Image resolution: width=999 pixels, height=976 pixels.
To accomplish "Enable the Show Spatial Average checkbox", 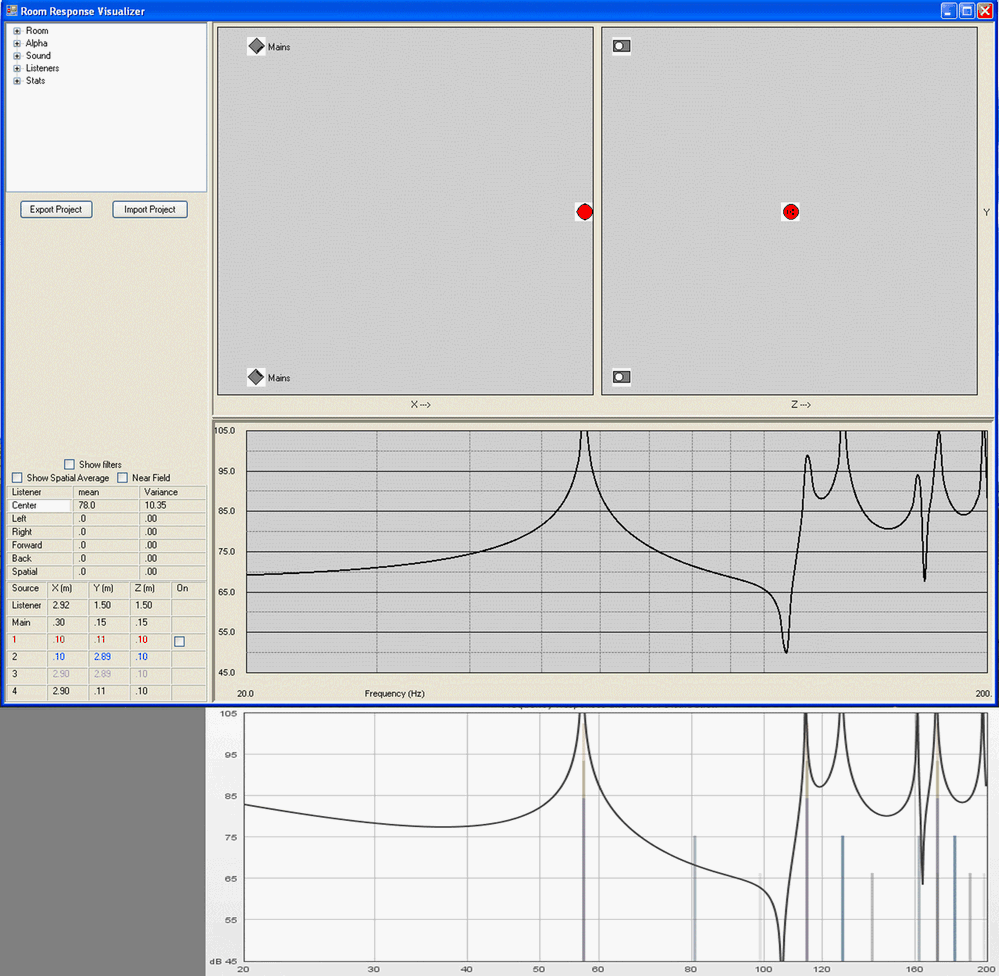I will [x=17, y=478].
